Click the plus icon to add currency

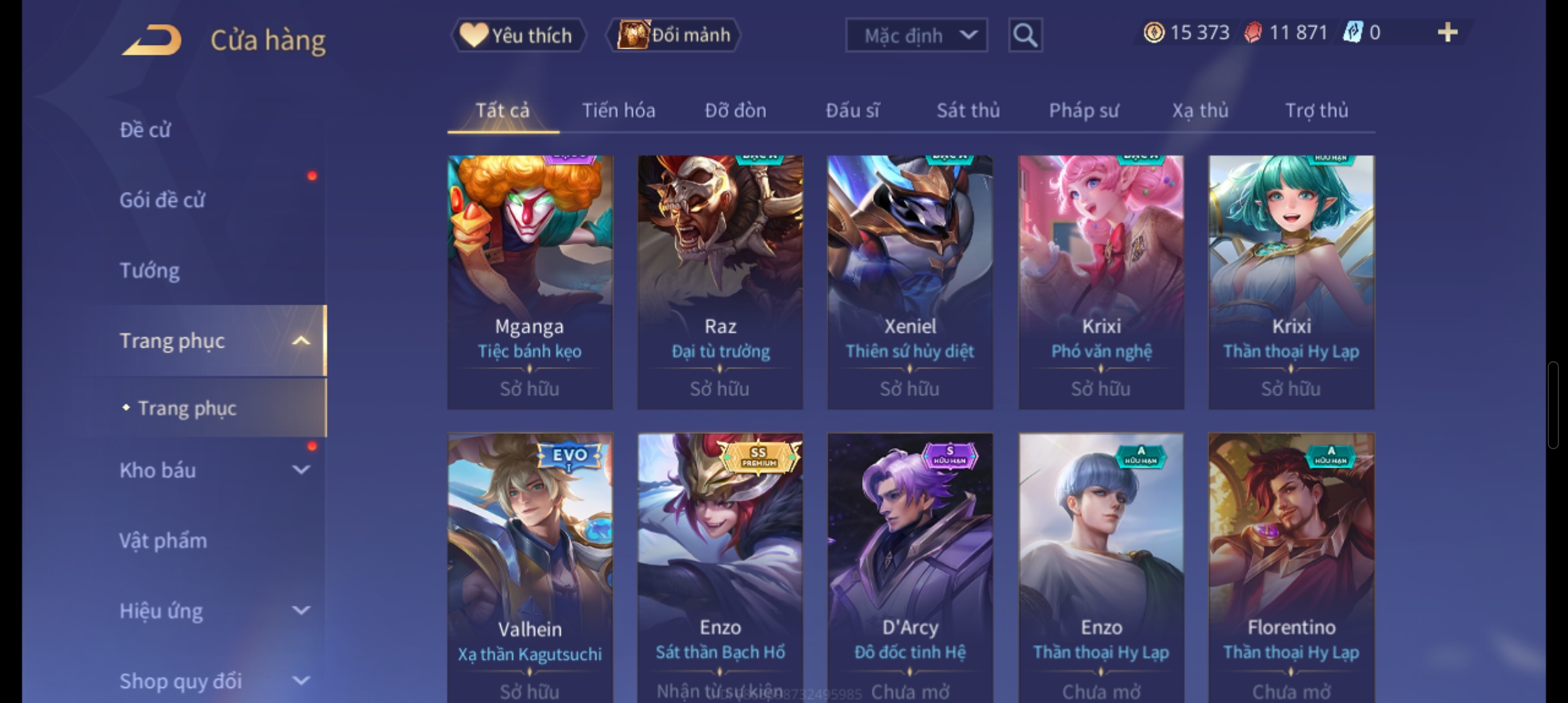click(x=1447, y=33)
